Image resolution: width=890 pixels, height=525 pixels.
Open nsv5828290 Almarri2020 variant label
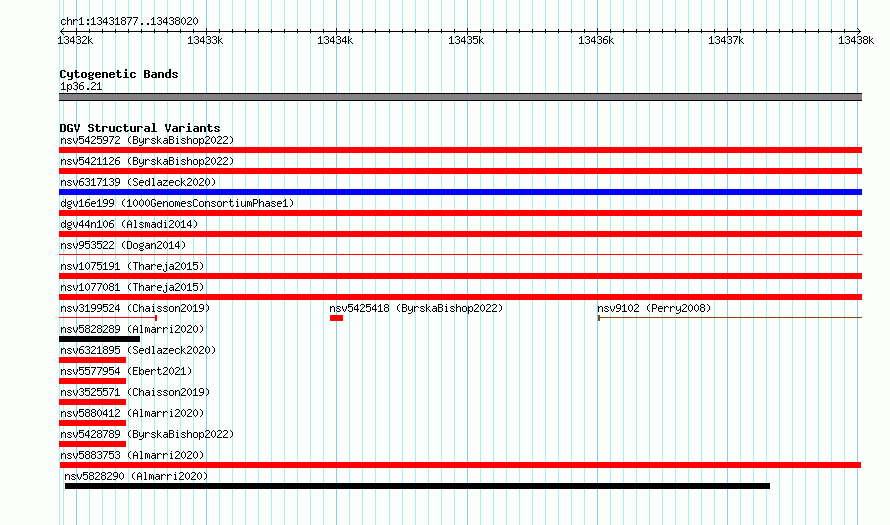(136, 476)
